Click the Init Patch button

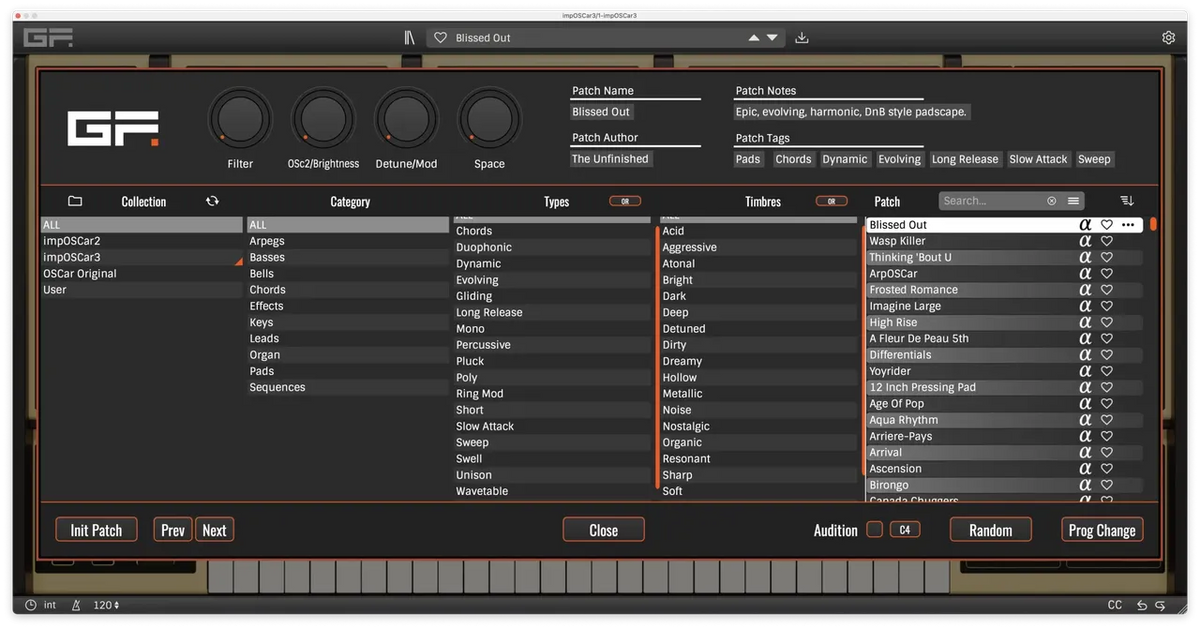pyautogui.click(x=96, y=530)
